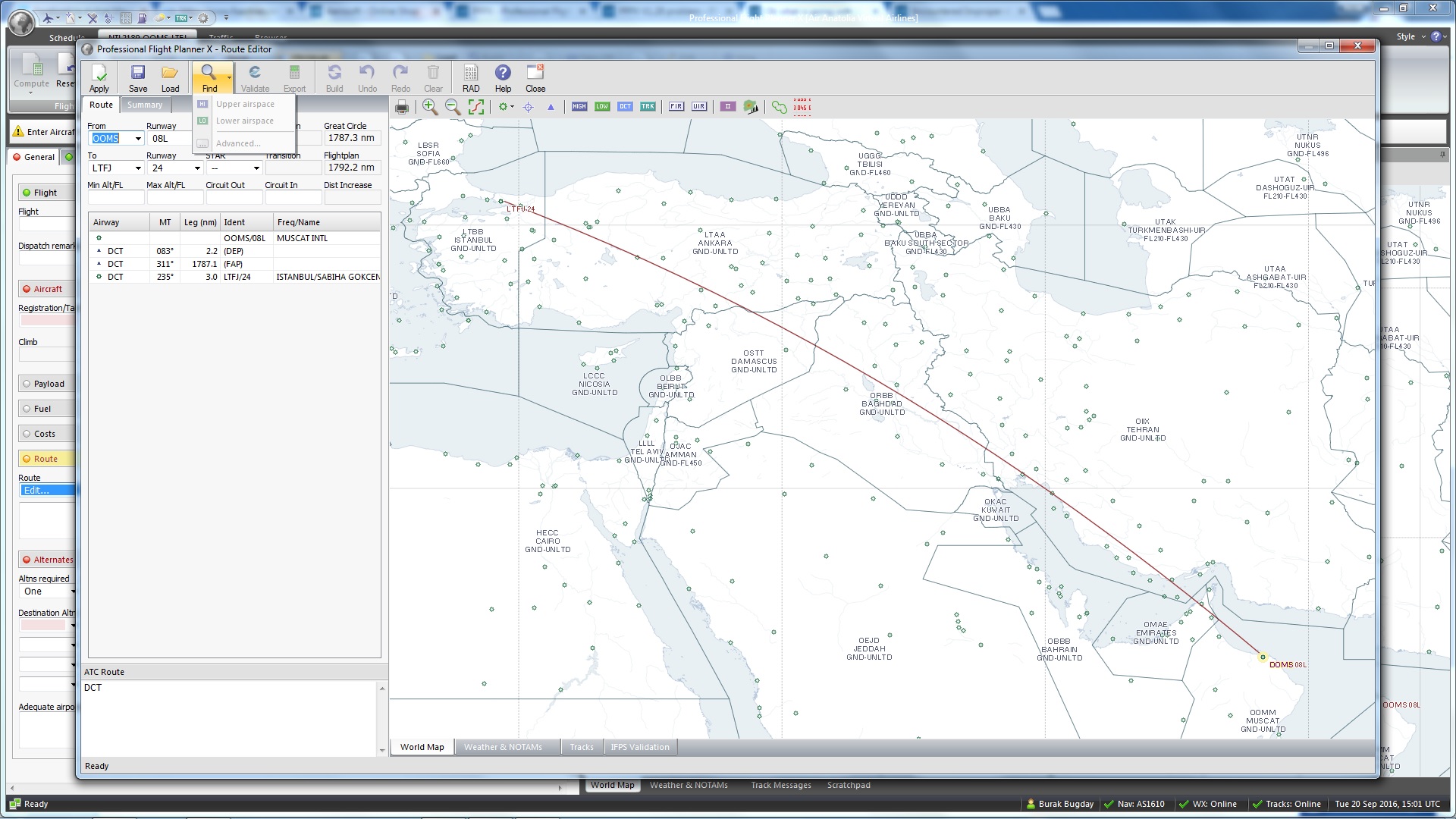1456x819 pixels.
Task: Toggle DCT segments display
Action: (x=625, y=107)
